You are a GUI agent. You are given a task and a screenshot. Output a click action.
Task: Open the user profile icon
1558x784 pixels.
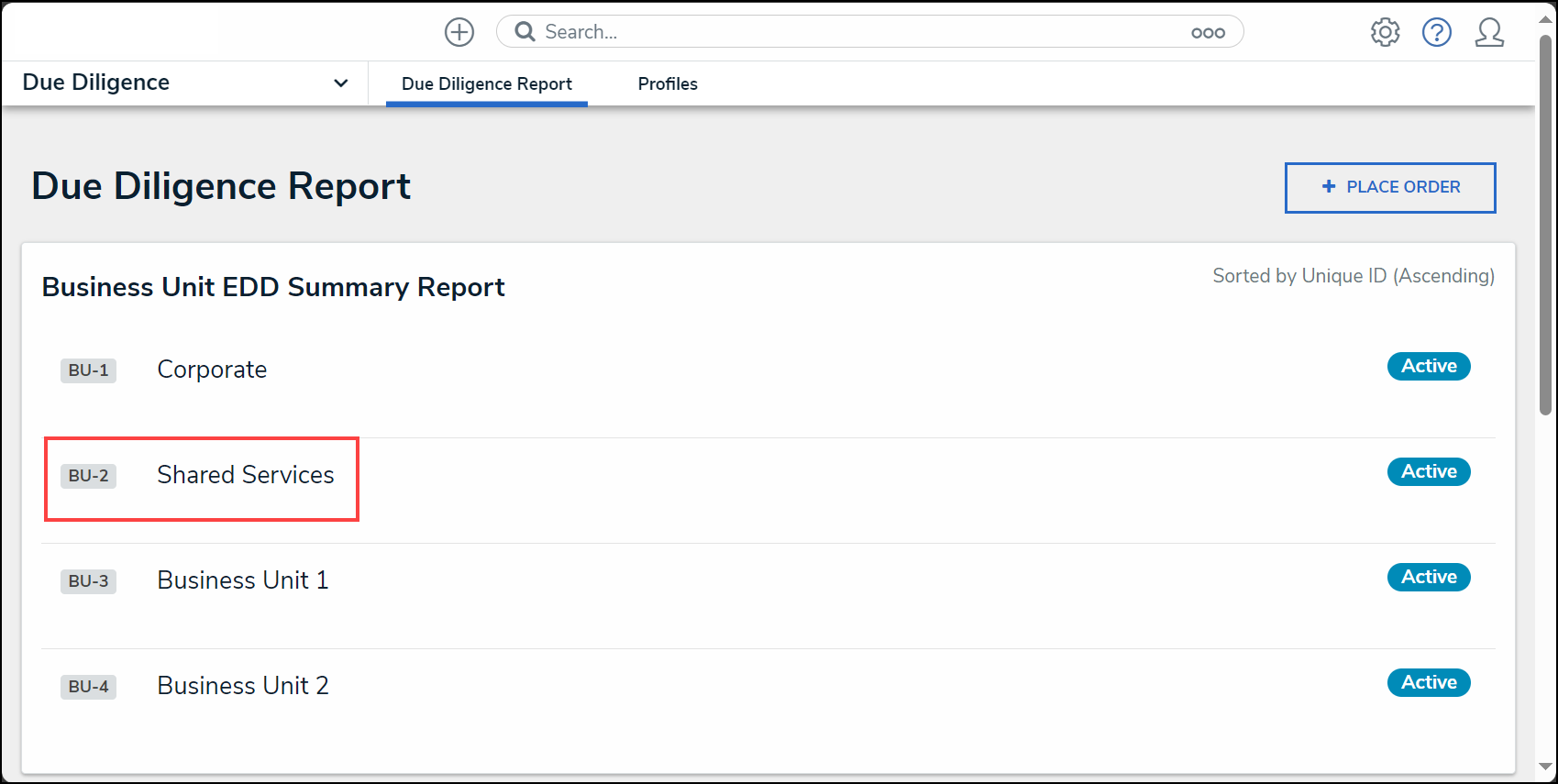1489,32
